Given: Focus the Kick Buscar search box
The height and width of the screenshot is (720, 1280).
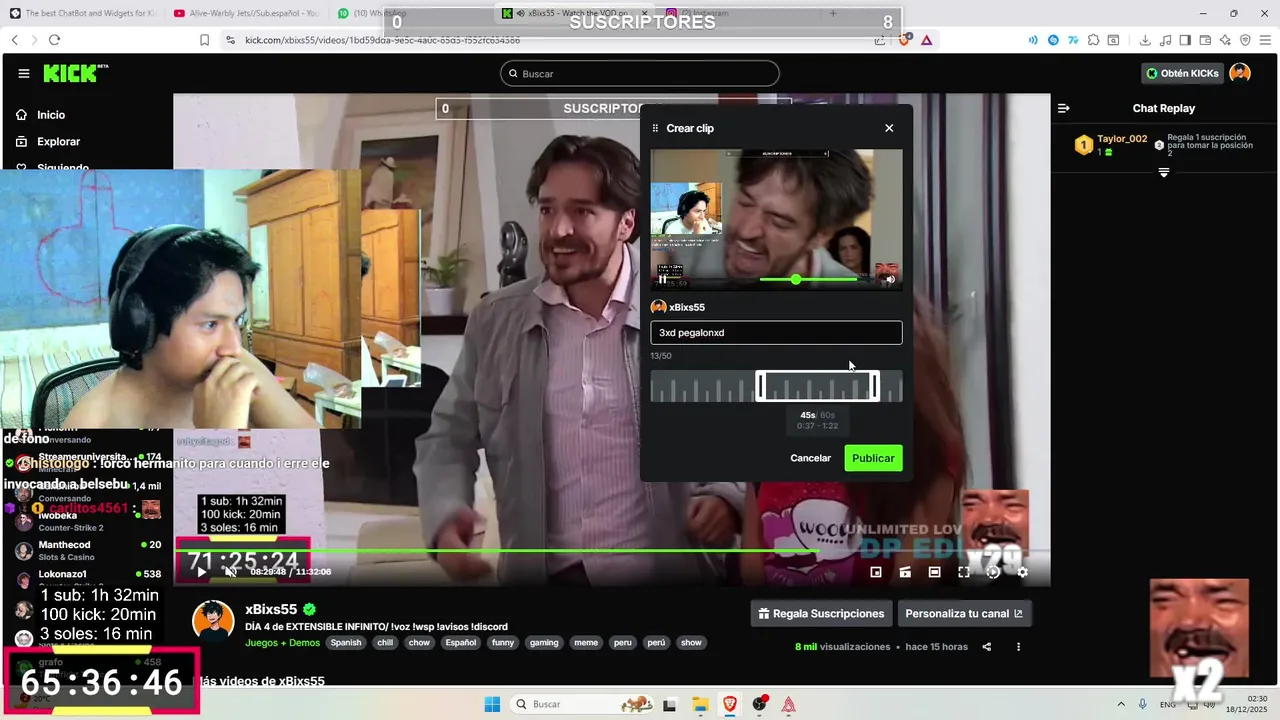Looking at the screenshot, I should 640,73.
